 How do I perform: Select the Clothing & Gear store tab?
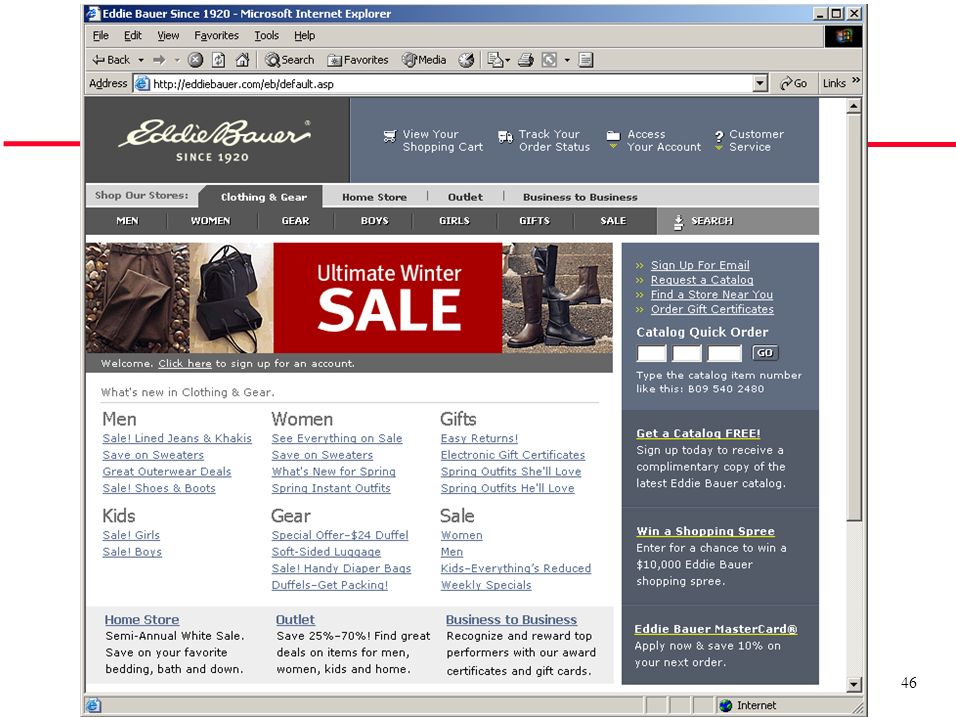(x=263, y=197)
